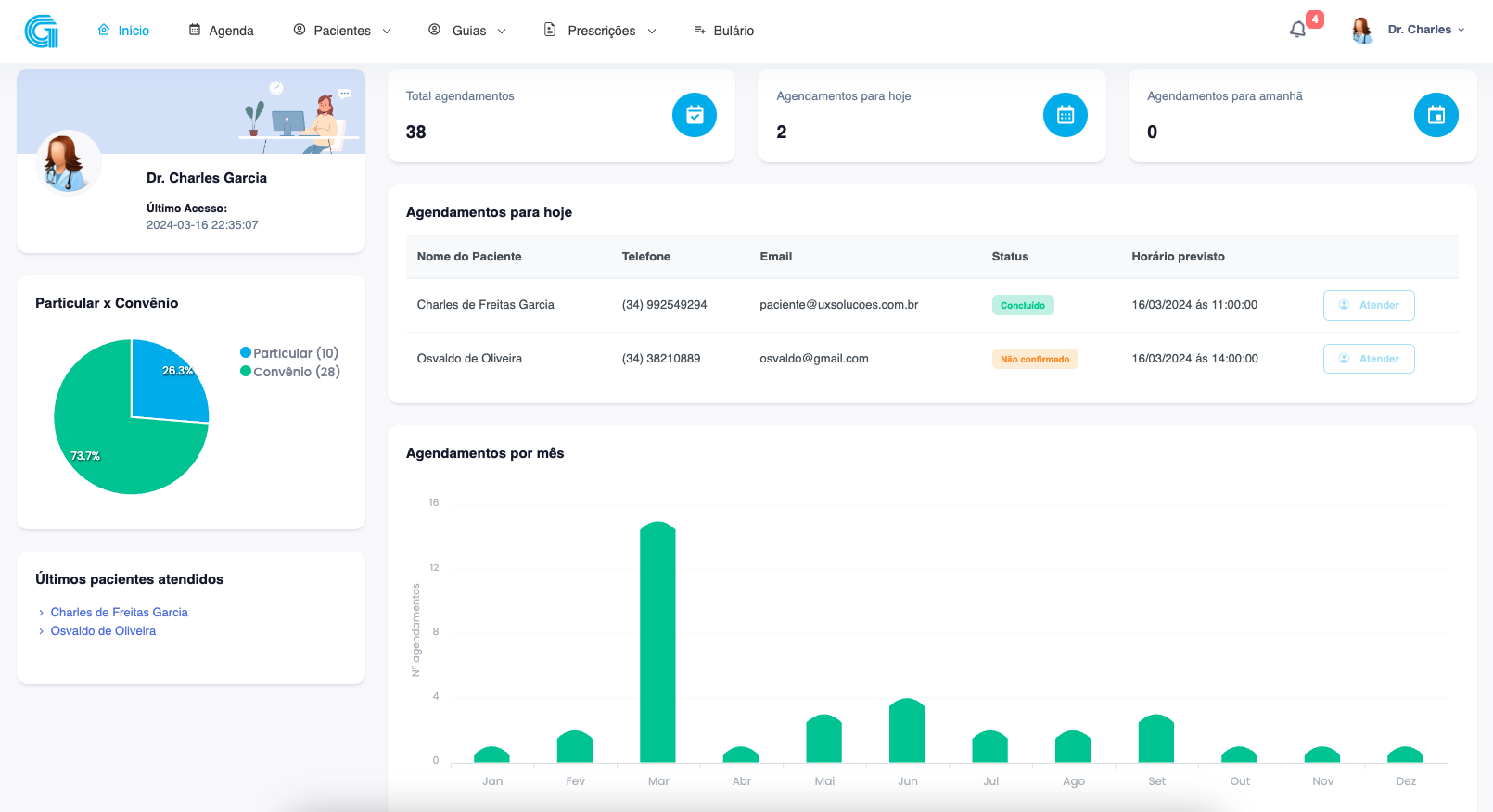The image size is (1493, 812).
Task: Click the person icon beside Pacientes
Action: (x=300, y=30)
